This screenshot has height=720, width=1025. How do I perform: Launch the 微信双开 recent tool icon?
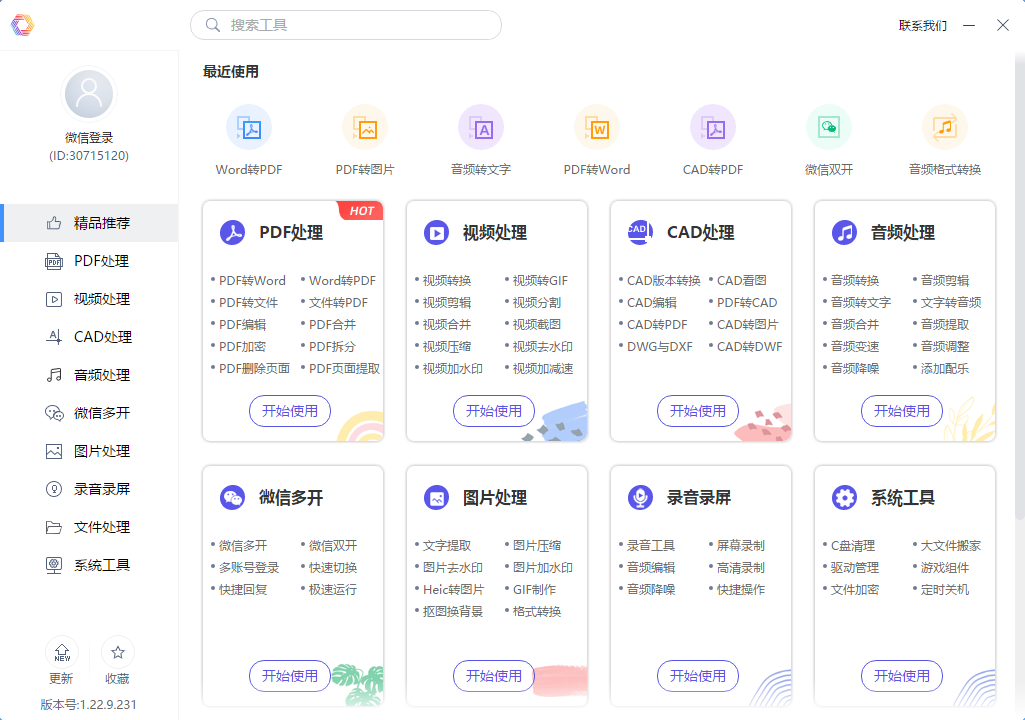tap(829, 128)
